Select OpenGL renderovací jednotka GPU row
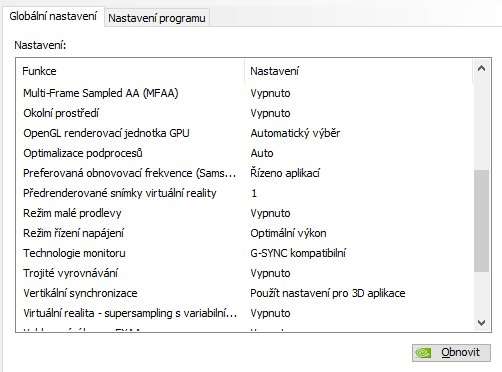This screenshot has width=502, height=372. pos(244,133)
